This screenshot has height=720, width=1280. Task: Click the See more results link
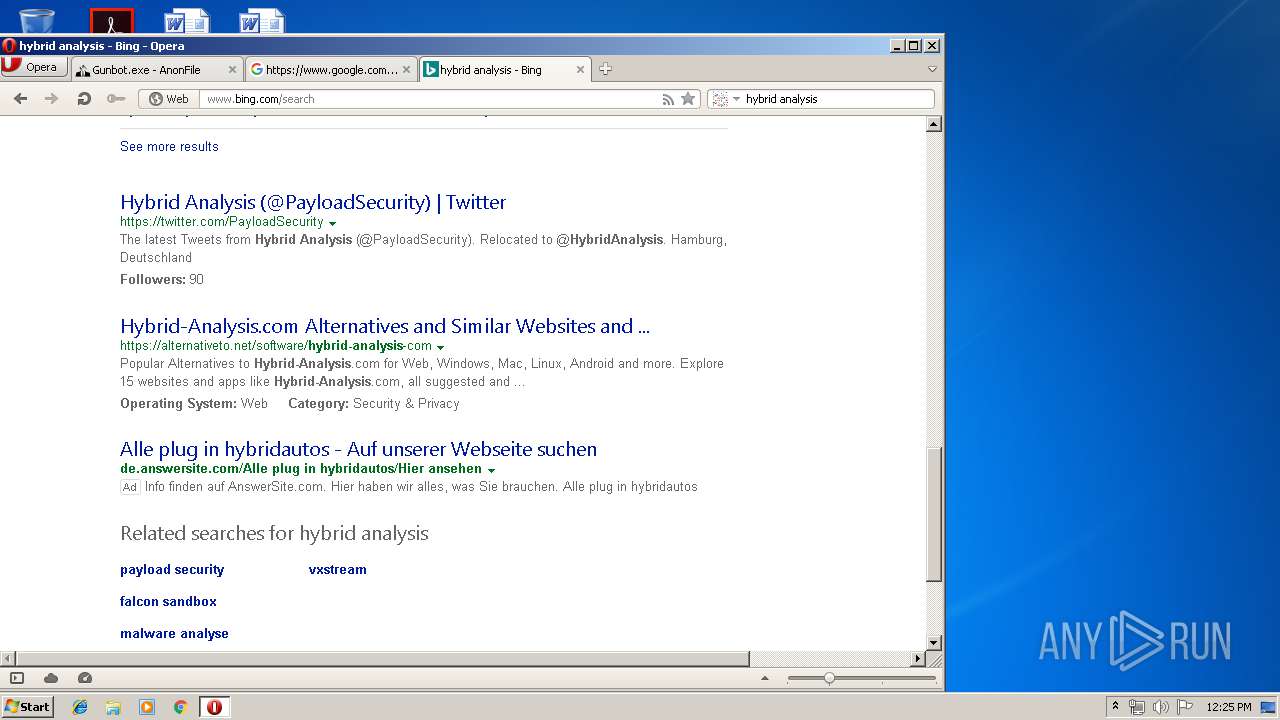[x=169, y=146]
